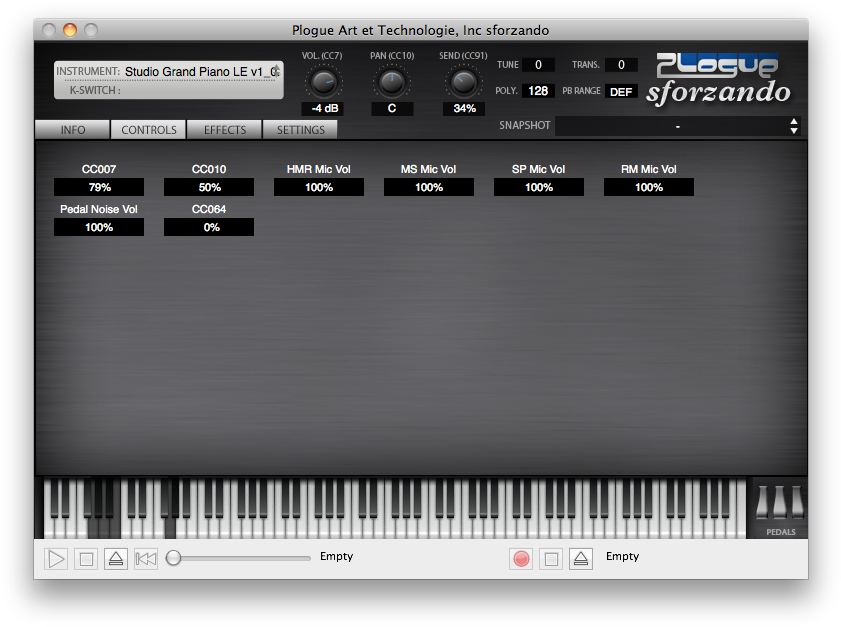
Task: Click the stop icon next to the record button
Action: pos(551,559)
